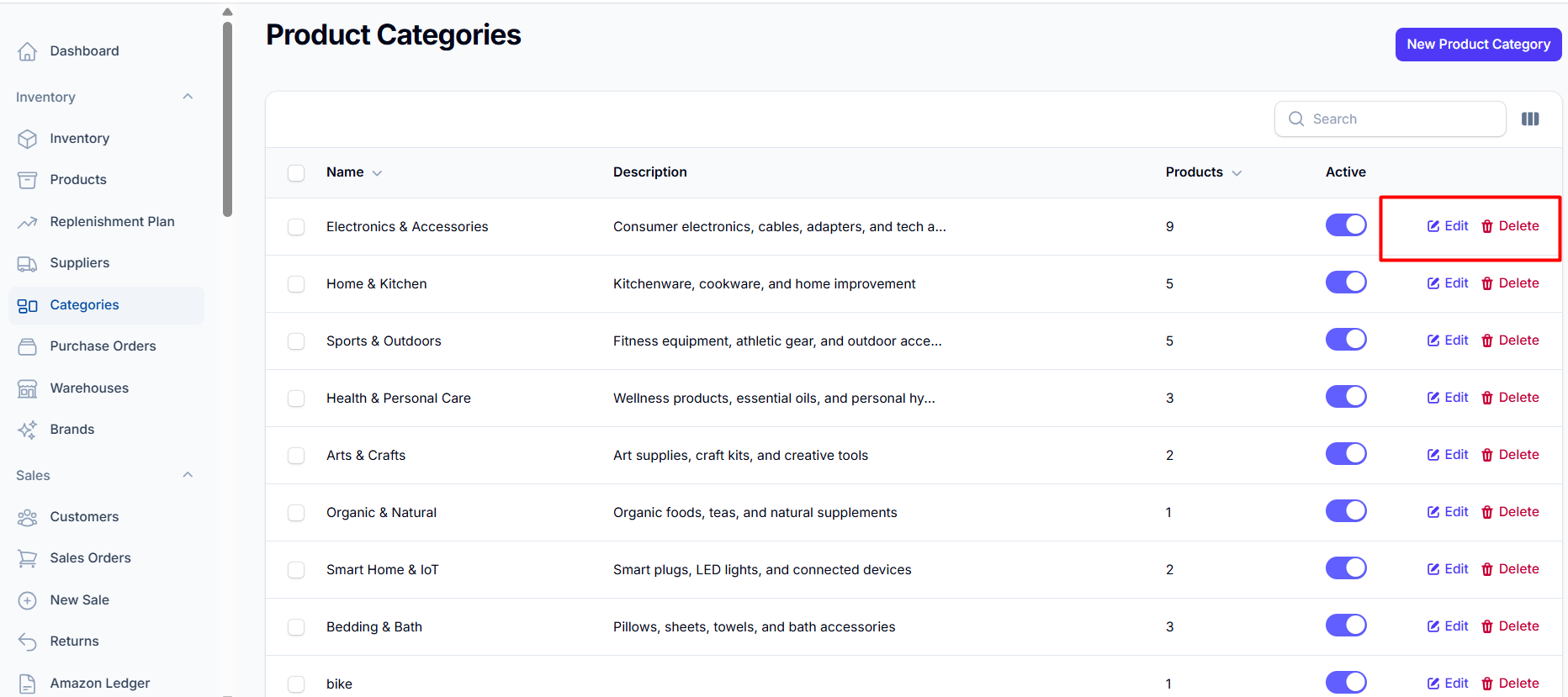The height and width of the screenshot is (697, 1568).
Task: Click the Dashboard home icon
Action: [x=27, y=51]
